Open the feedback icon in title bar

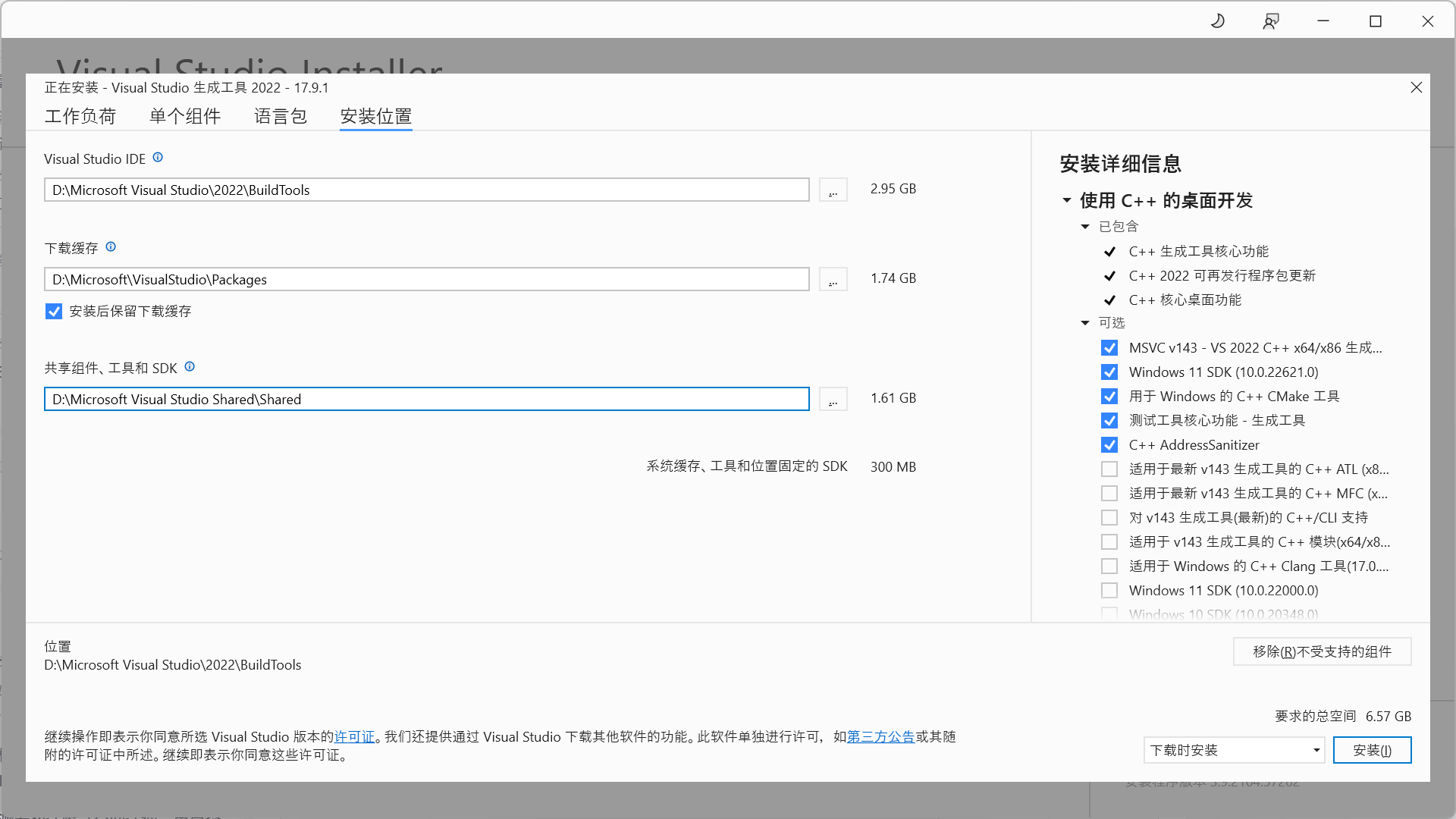coord(1271,21)
